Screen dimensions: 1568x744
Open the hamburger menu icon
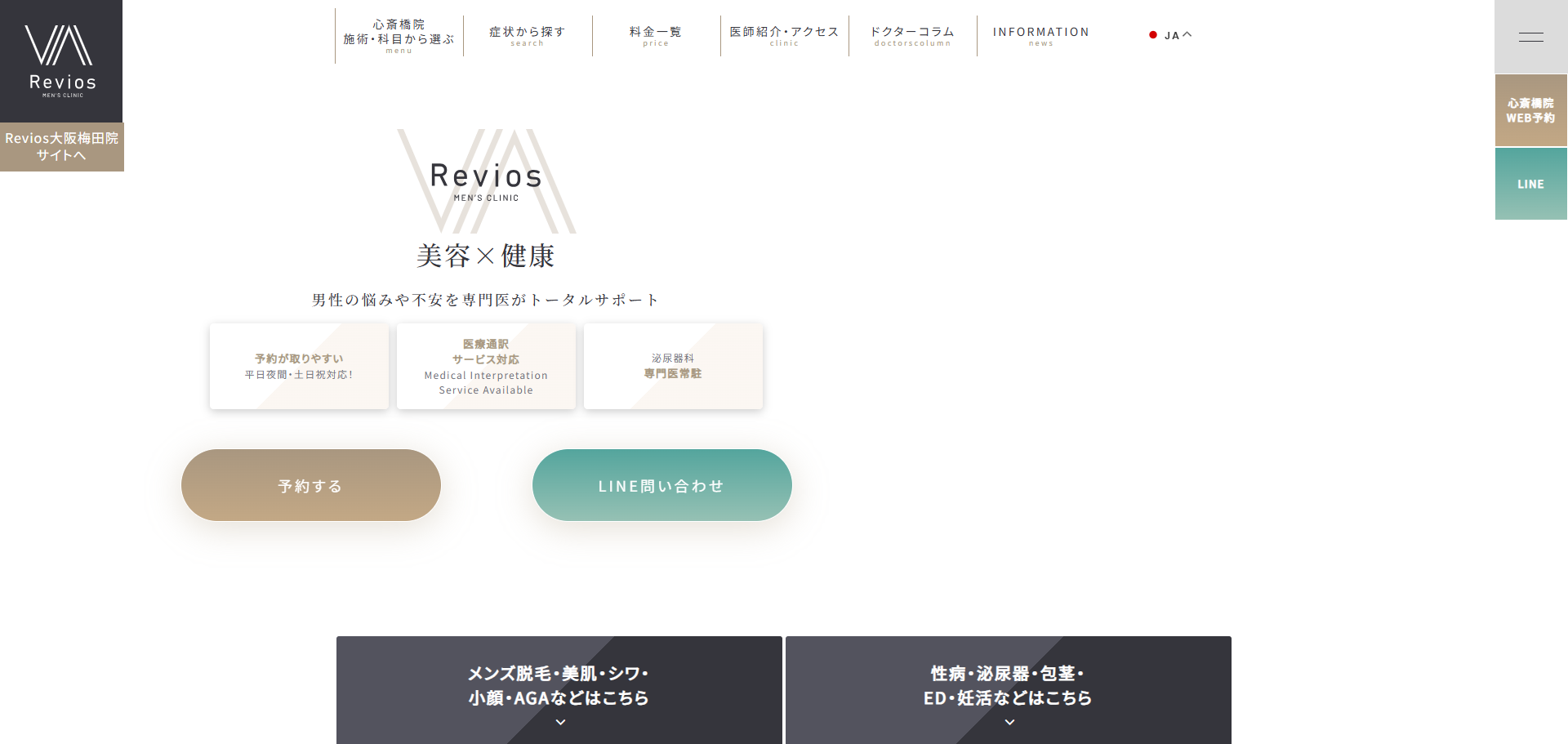coord(1530,37)
